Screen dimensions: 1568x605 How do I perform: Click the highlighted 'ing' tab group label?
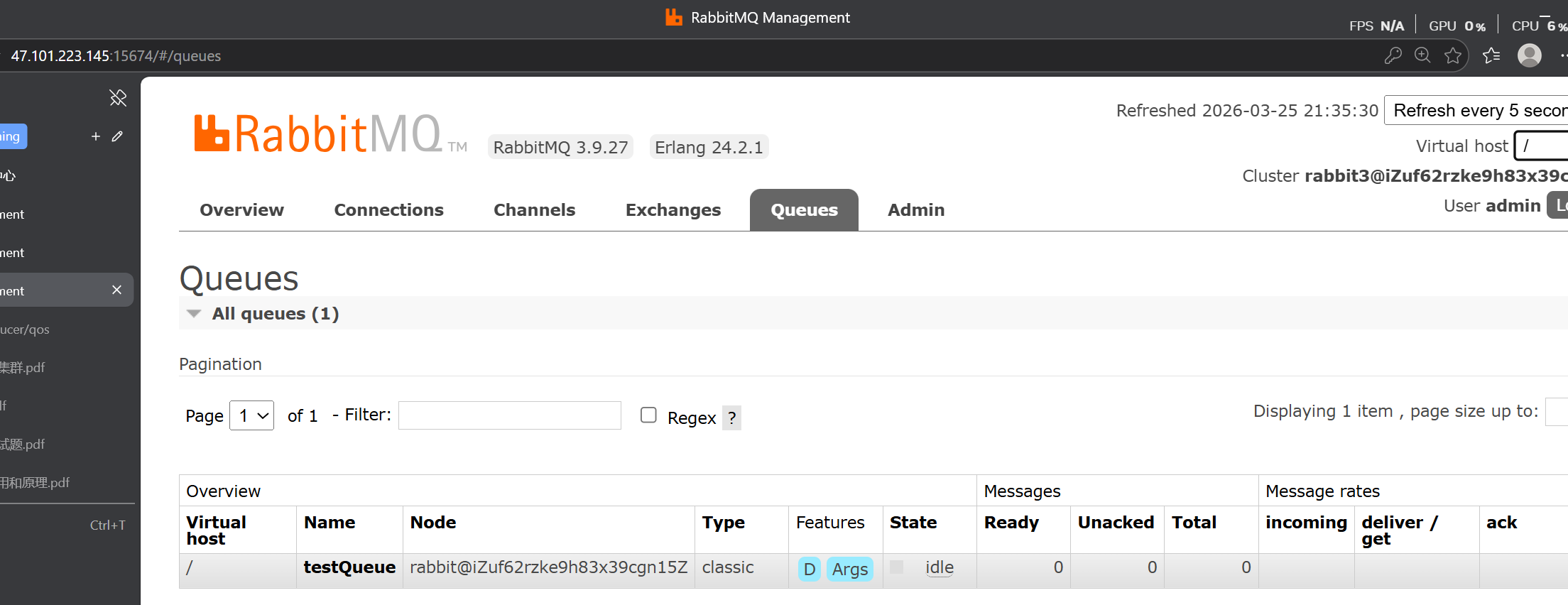tap(12, 136)
